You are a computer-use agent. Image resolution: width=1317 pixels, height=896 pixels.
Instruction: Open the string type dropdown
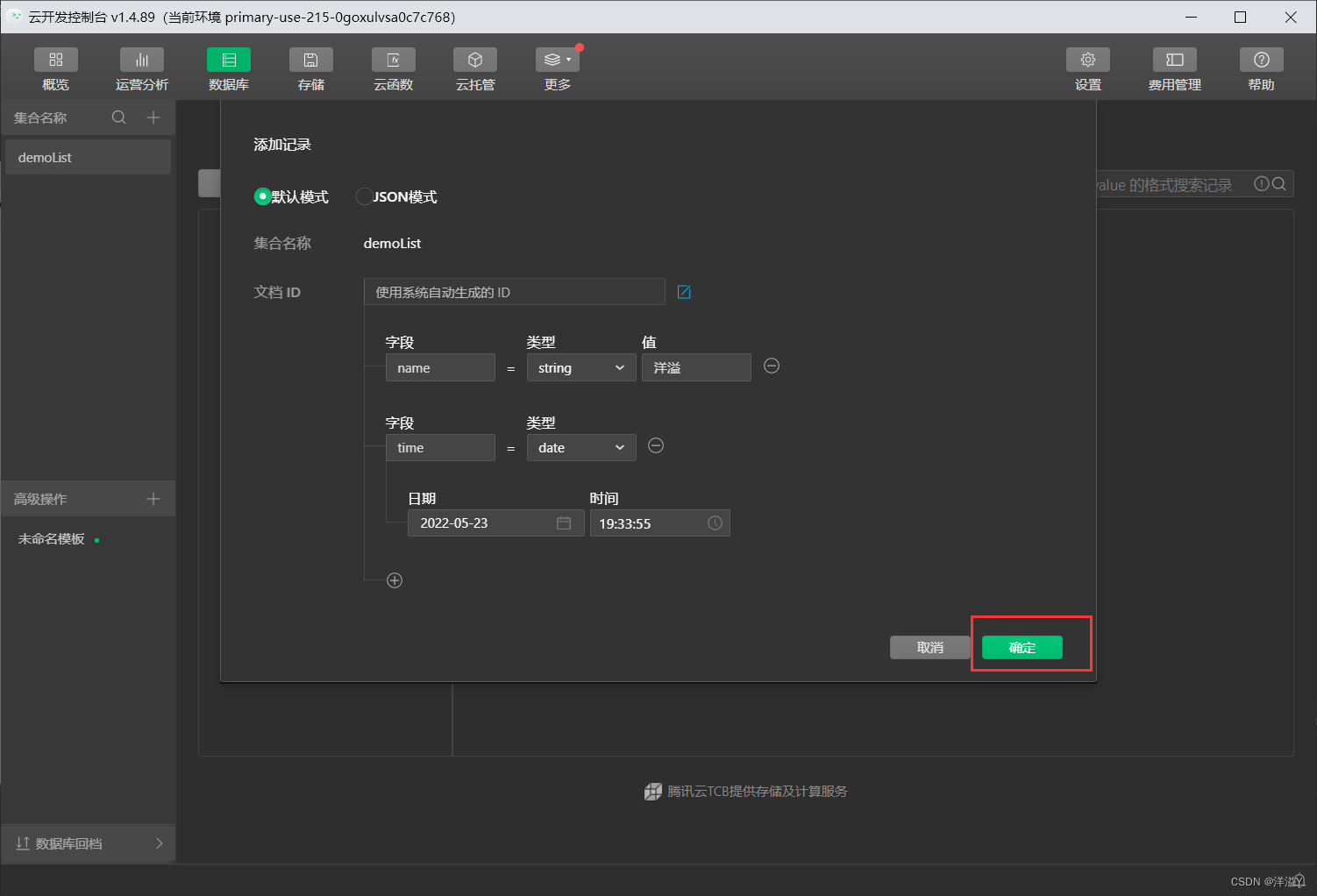tap(581, 367)
